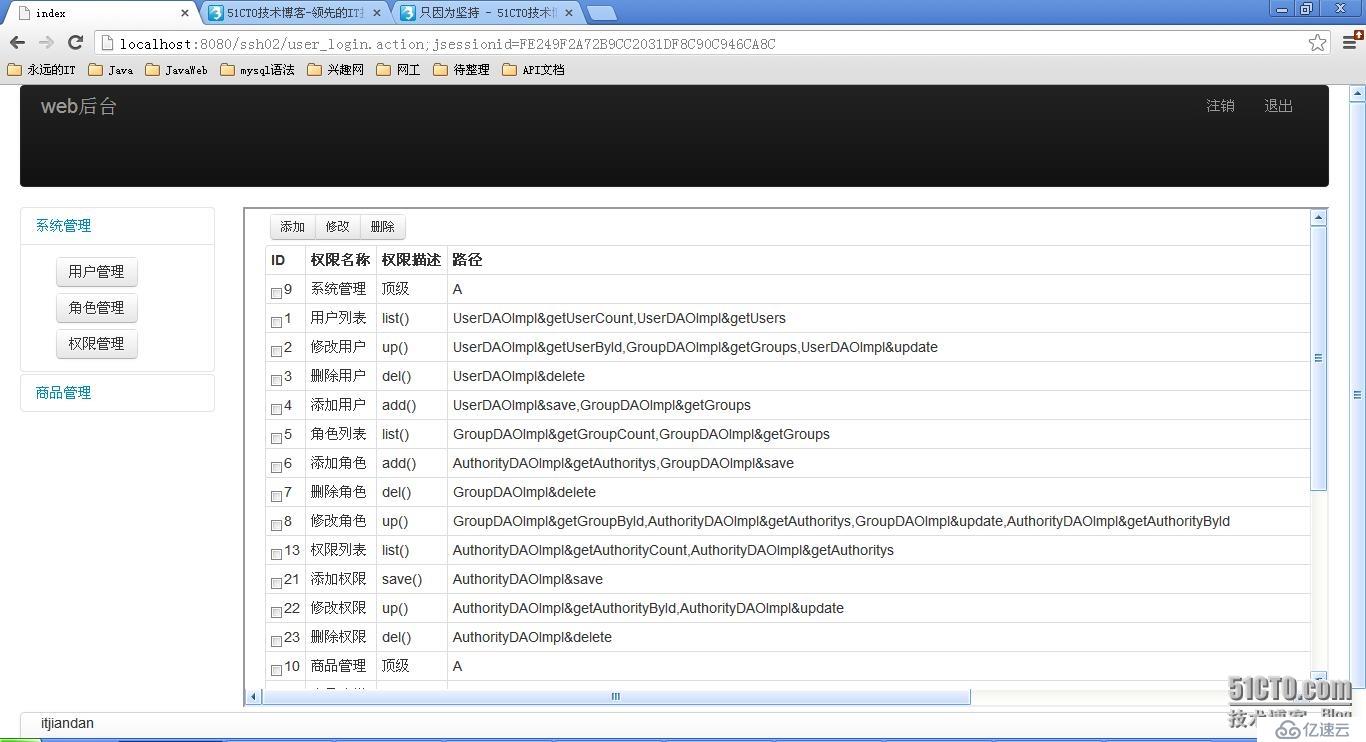Viewport: 1366px width, 742px height.
Task: Check the box for ID 10 商品管理
Action: click(x=276, y=670)
